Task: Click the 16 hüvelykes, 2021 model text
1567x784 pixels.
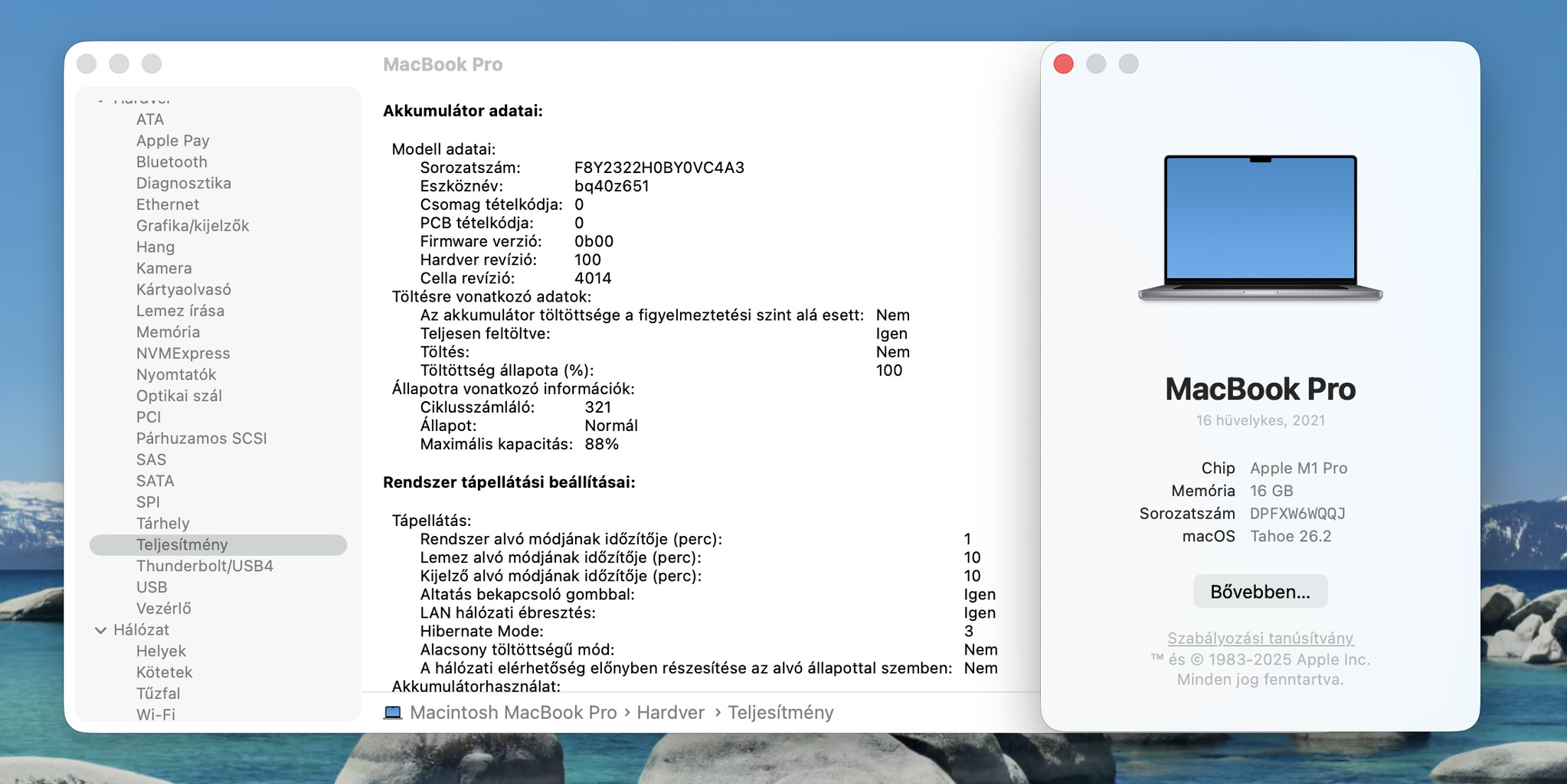Action: [1261, 420]
